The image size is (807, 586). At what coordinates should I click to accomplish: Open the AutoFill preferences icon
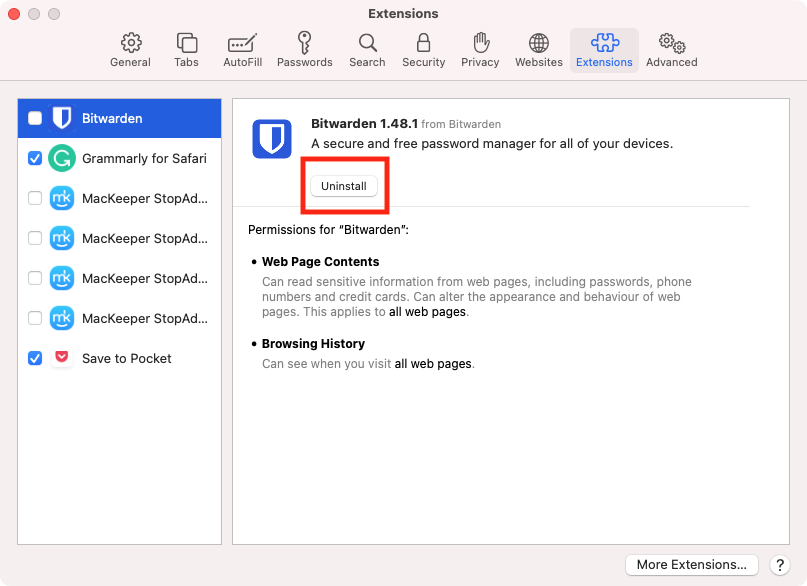(x=242, y=43)
